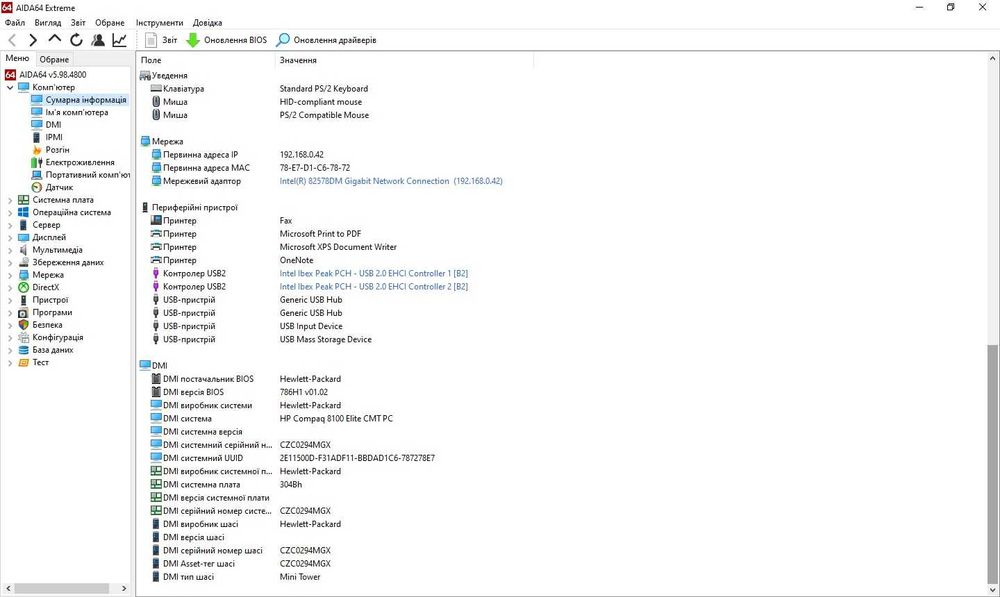
Task: Open the Інструменти menu
Action: (159, 22)
